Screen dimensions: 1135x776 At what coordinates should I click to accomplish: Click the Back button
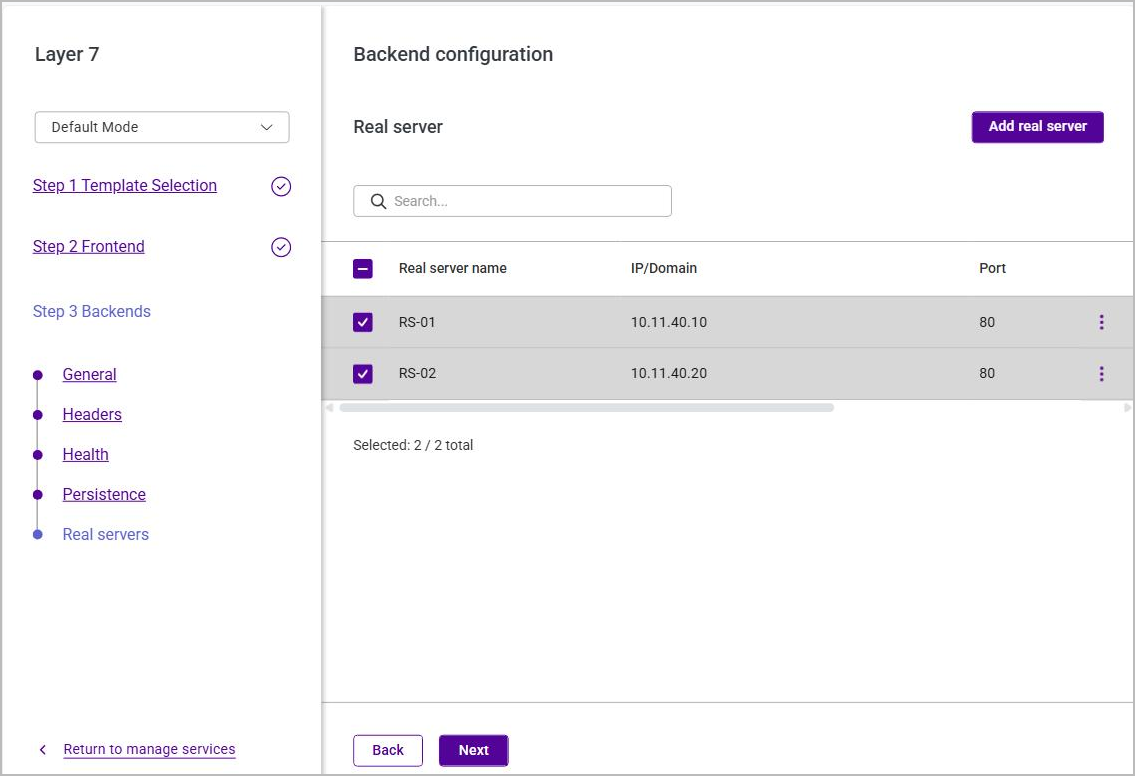coord(388,751)
